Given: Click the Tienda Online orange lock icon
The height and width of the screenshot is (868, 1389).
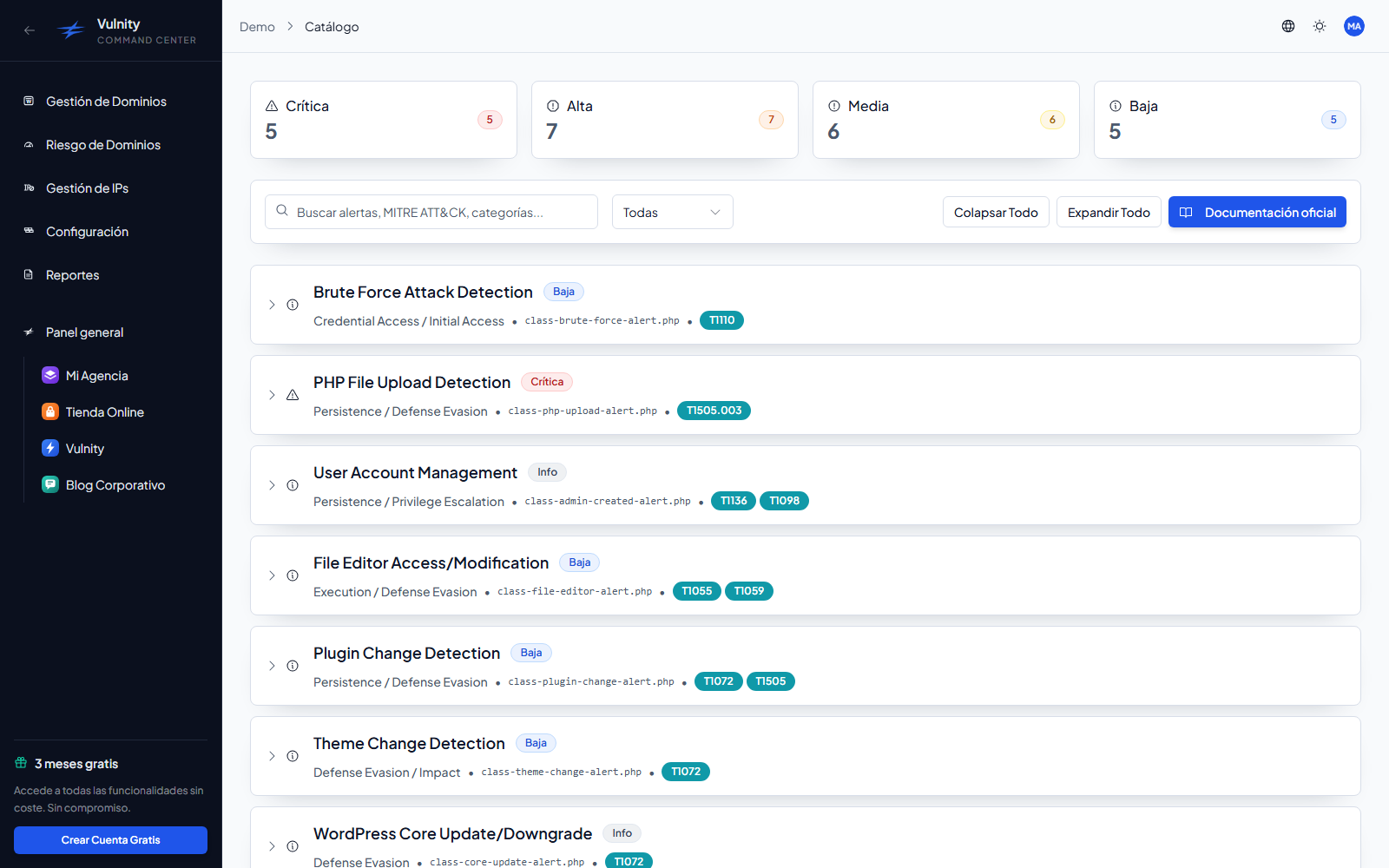Looking at the screenshot, I should (x=50, y=411).
